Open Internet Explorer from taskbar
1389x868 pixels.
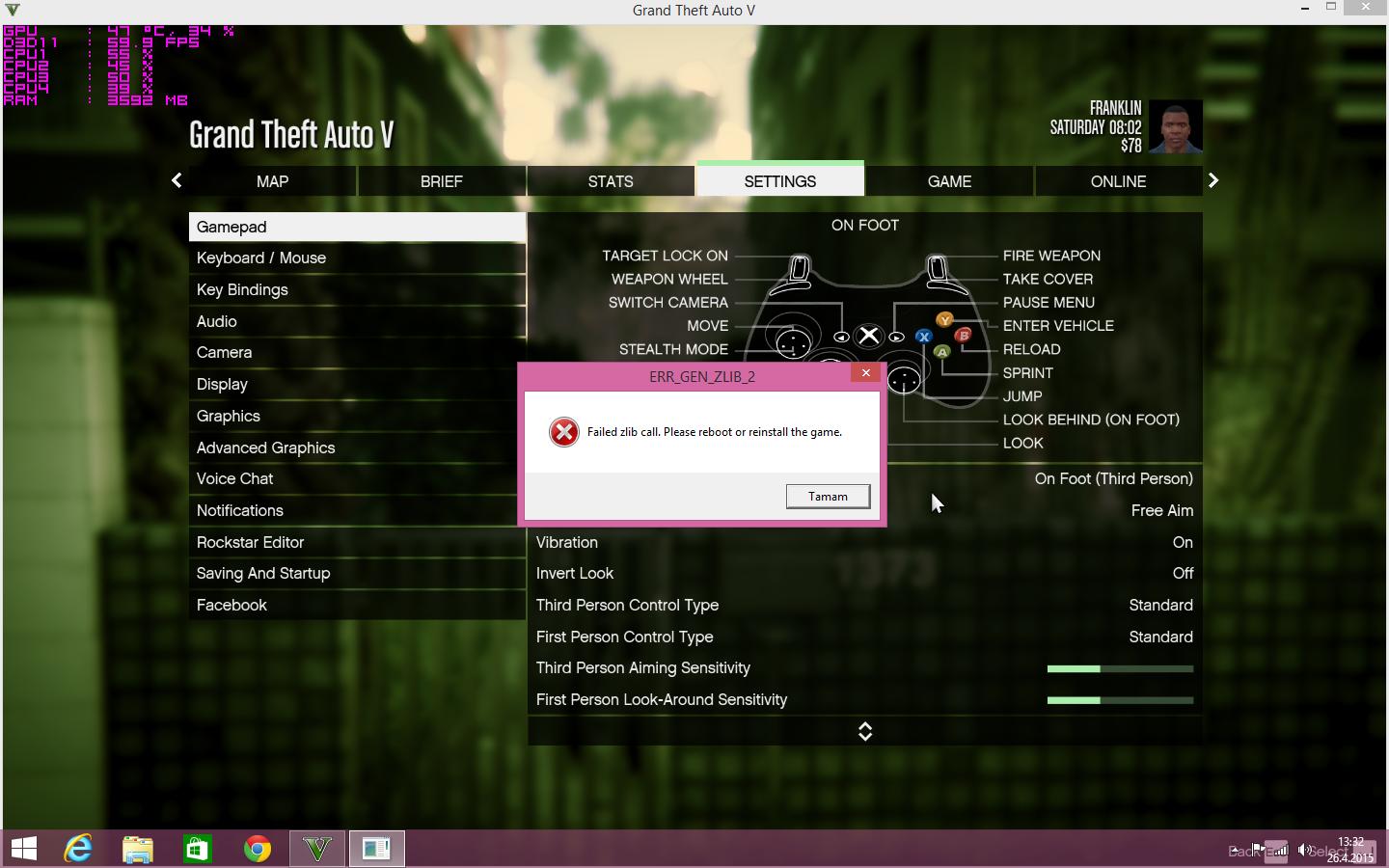(x=78, y=849)
